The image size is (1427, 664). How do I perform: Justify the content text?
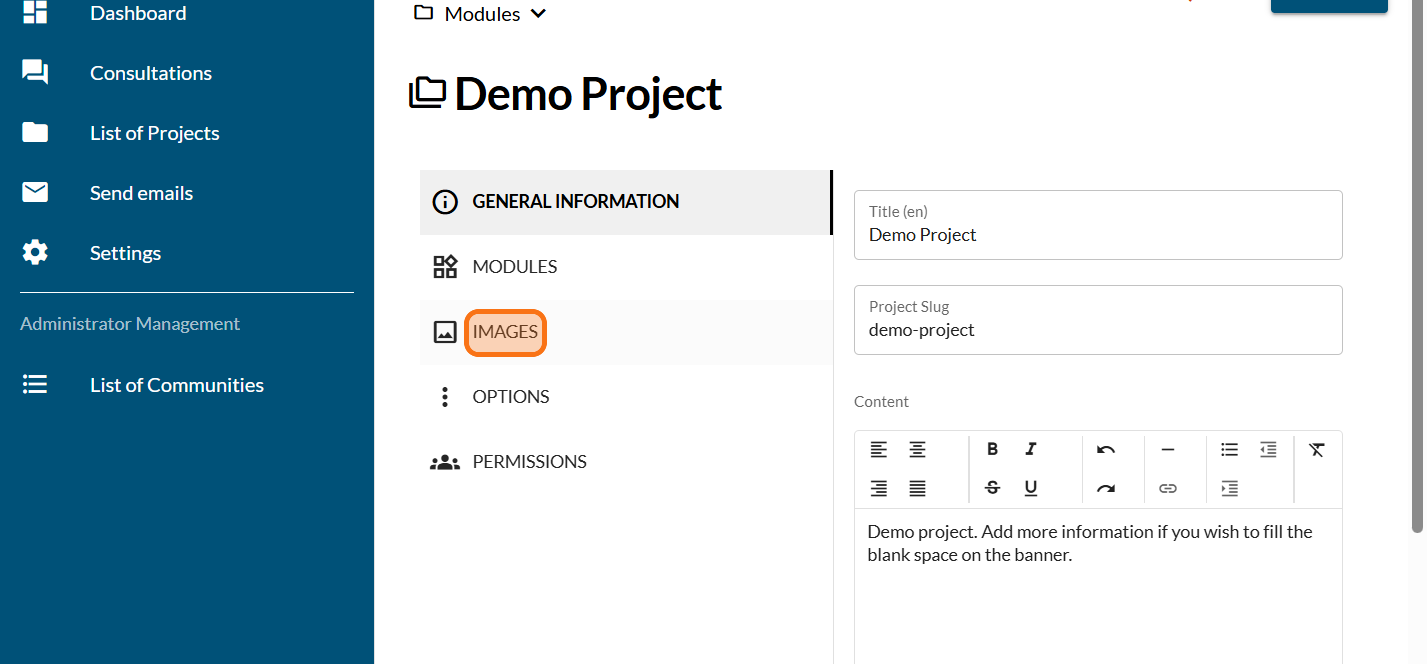[x=917, y=488]
